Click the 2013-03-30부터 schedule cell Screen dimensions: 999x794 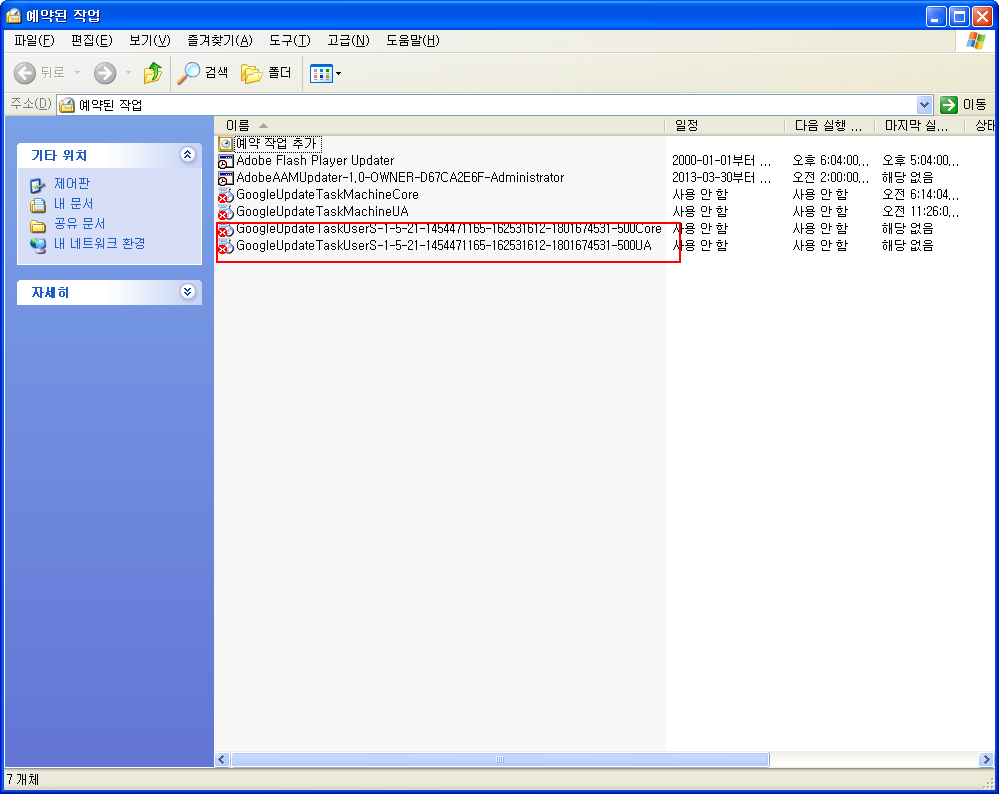click(x=722, y=178)
